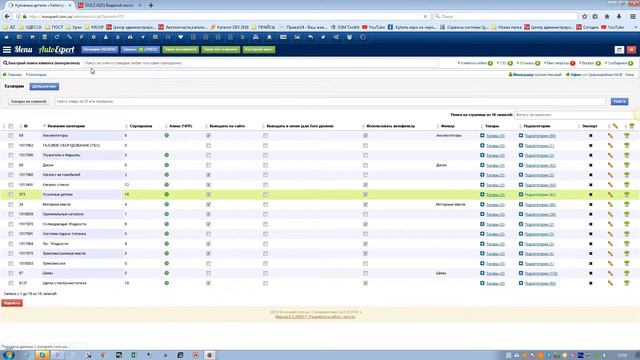Toggle 'Выводить на сайте' for Аккумуляторы
The image size is (640, 360).
pos(209,136)
